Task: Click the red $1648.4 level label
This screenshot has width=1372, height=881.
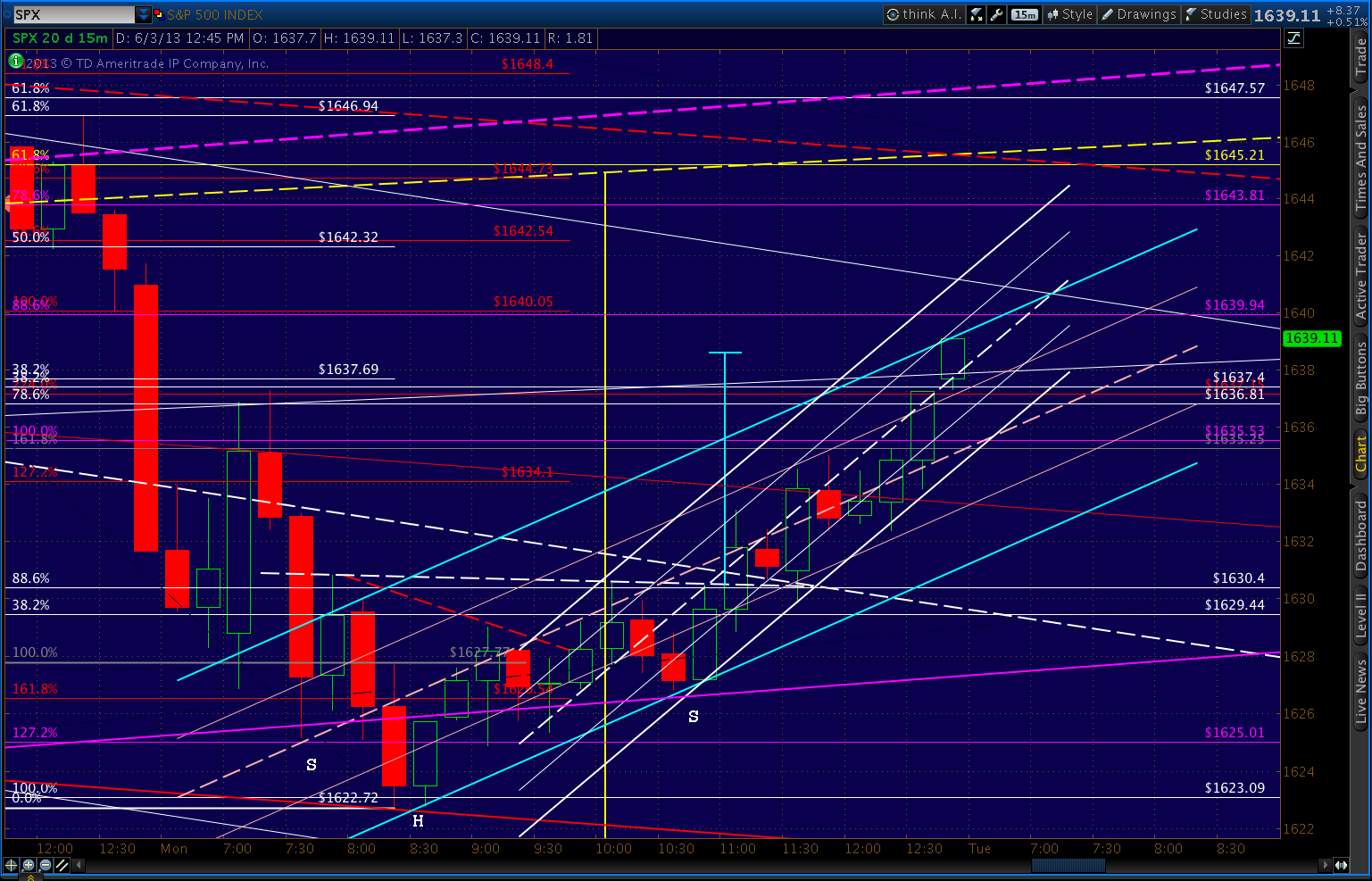Action: coord(527,63)
